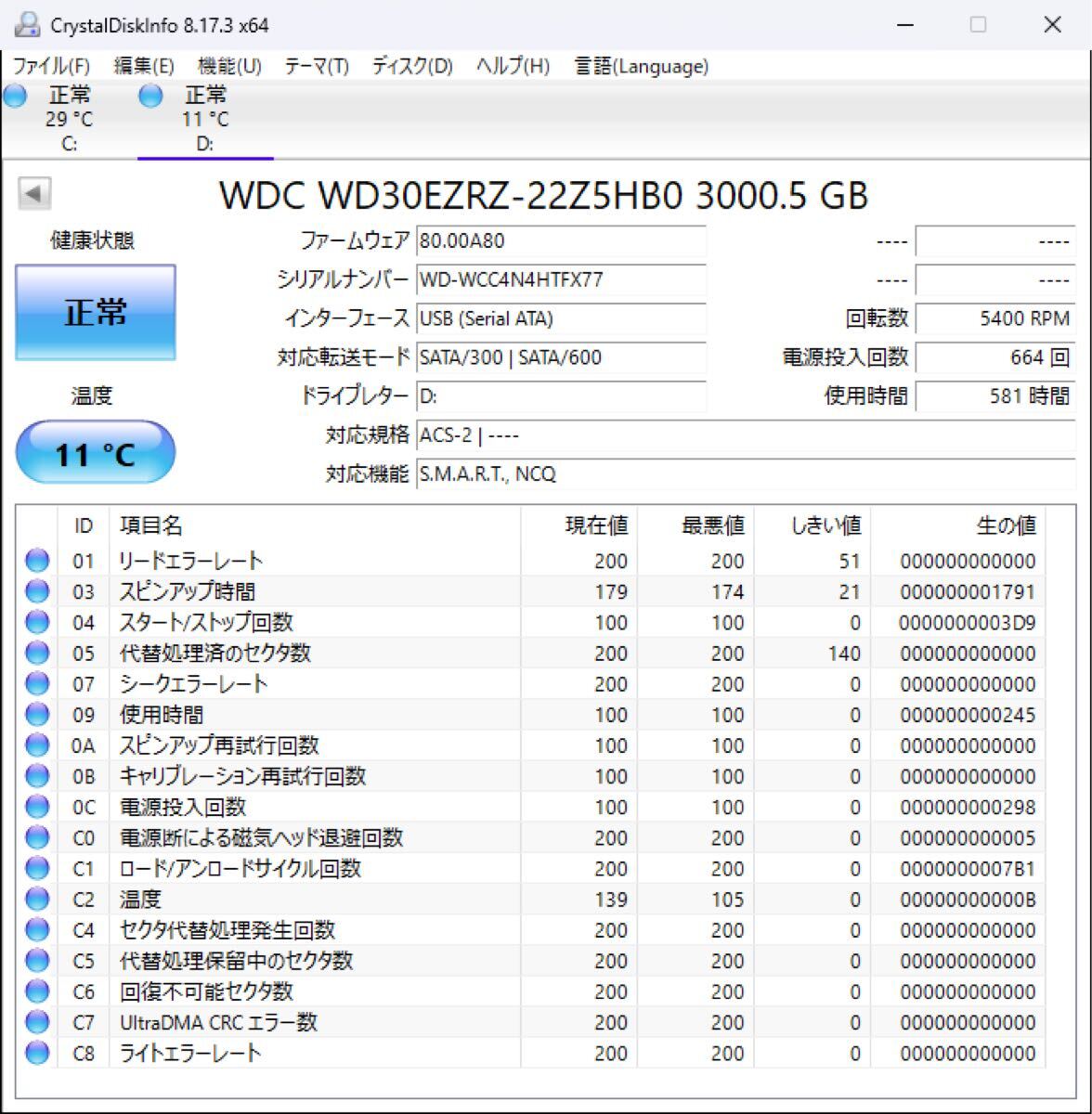Click status orb of C5 代替処理保留中のセクタ数 row
Viewport: 1092px width, 1114px height.
tap(37, 961)
